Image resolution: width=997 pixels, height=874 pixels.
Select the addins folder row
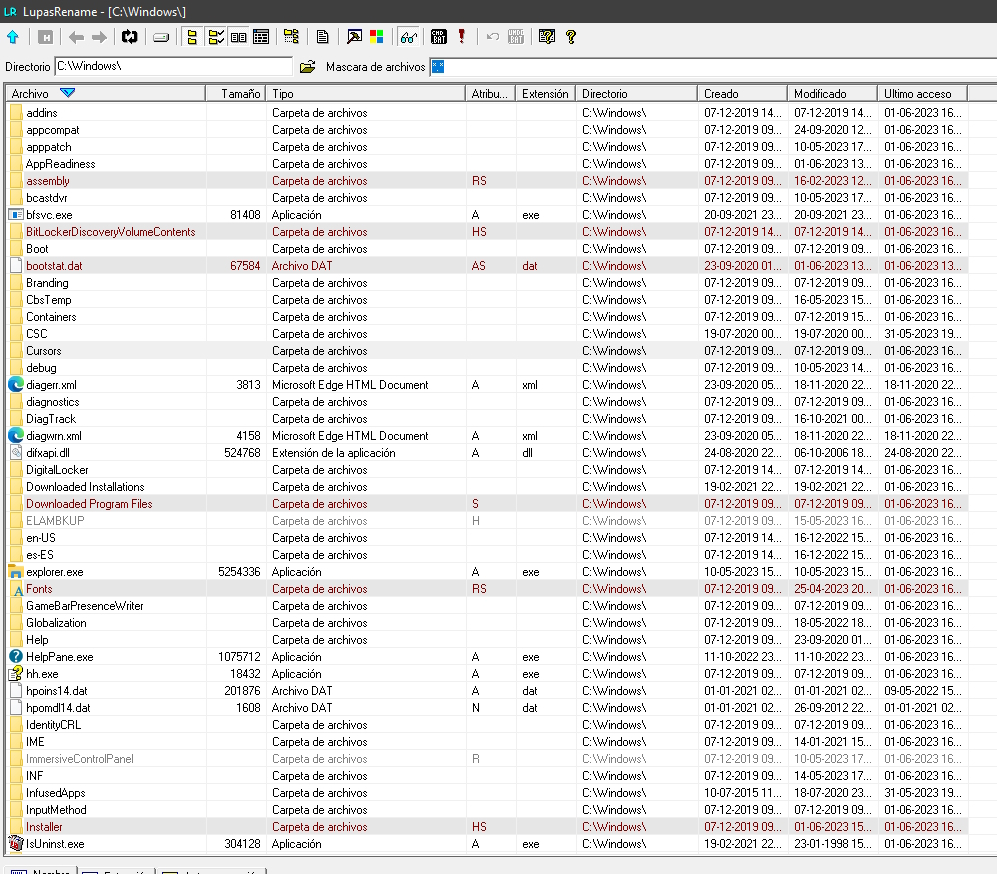(x=486, y=113)
